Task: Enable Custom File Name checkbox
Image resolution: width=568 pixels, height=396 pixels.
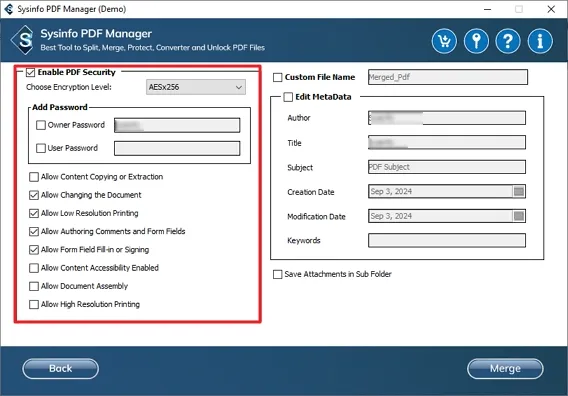Action: [277, 77]
